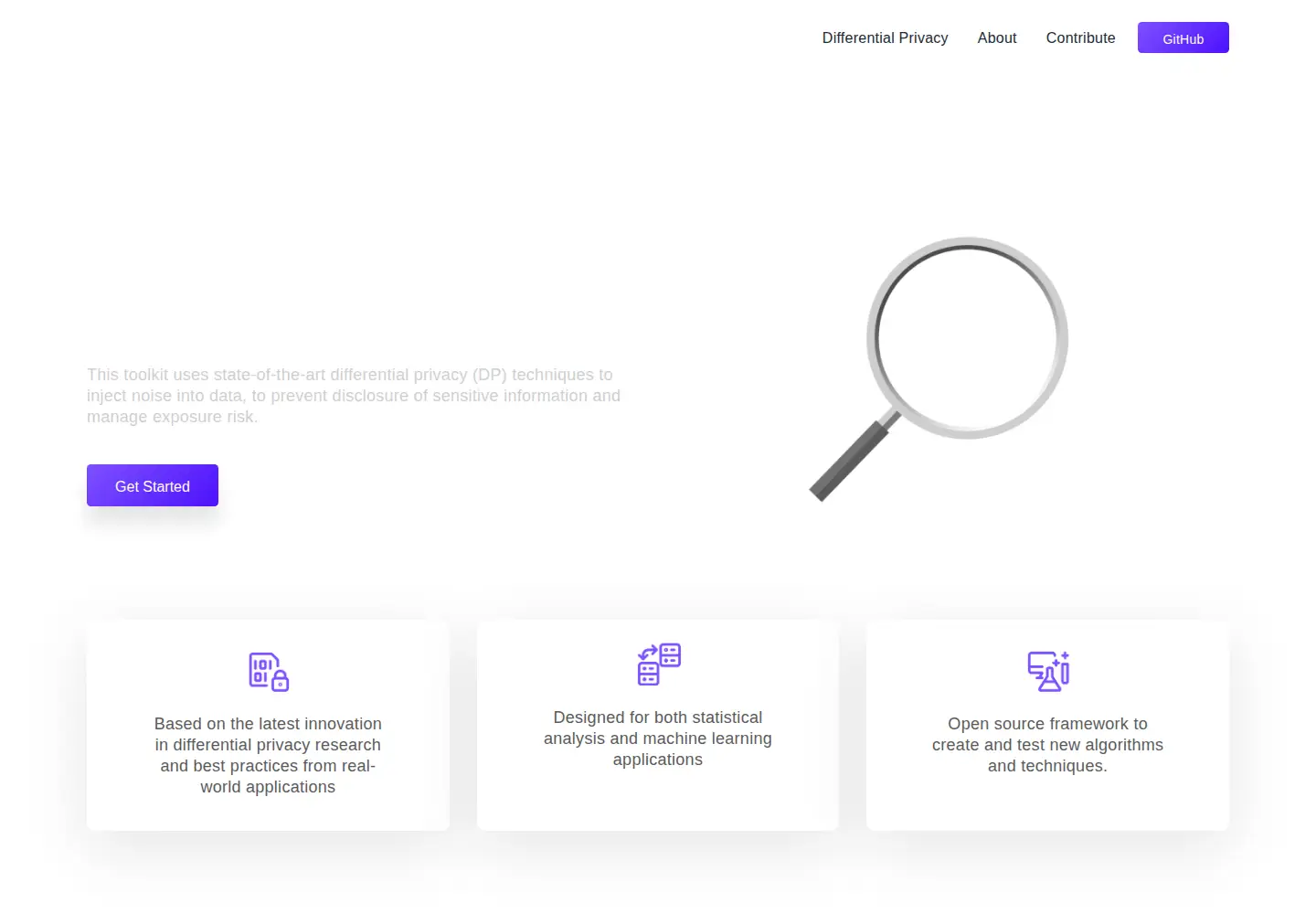Image resolution: width=1316 pixels, height=914 pixels.
Task: Click the 'This toolkit uses state-of-the-art' paragraph
Action: pos(354,396)
